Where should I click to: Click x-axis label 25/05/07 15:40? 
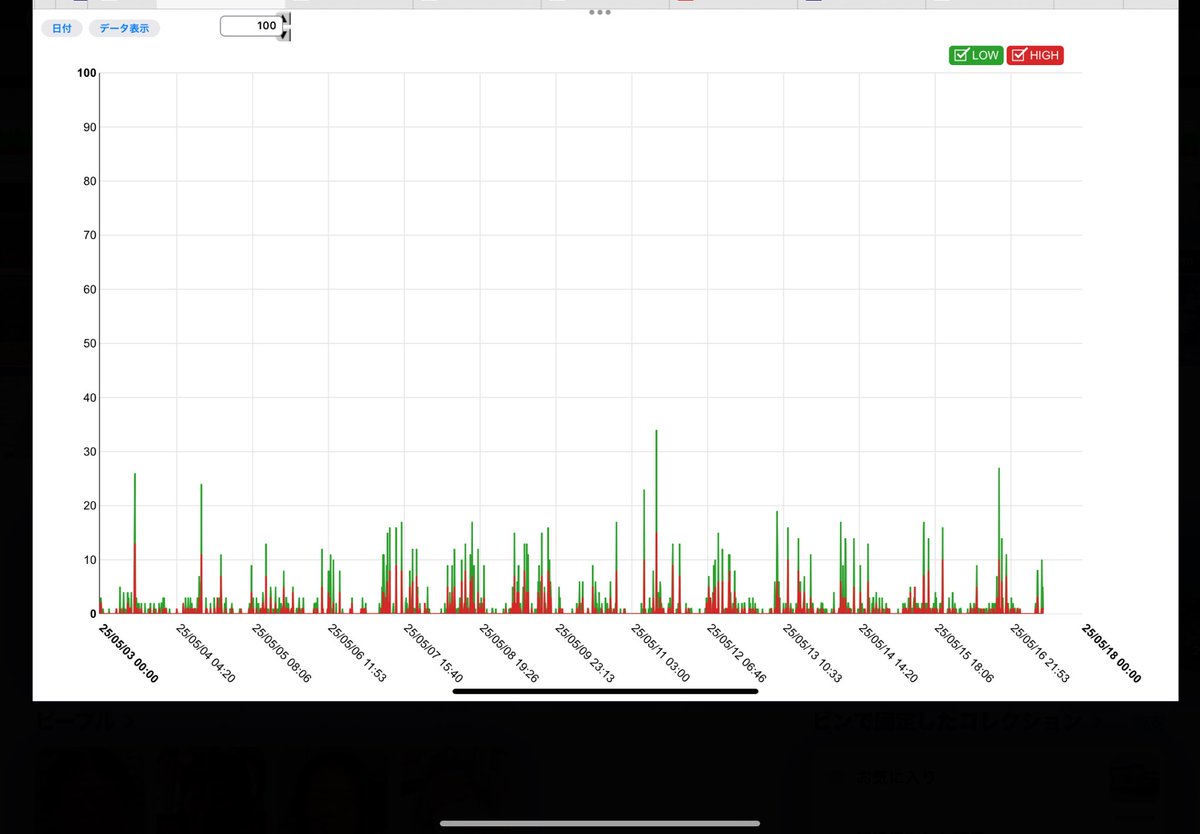coord(433,653)
